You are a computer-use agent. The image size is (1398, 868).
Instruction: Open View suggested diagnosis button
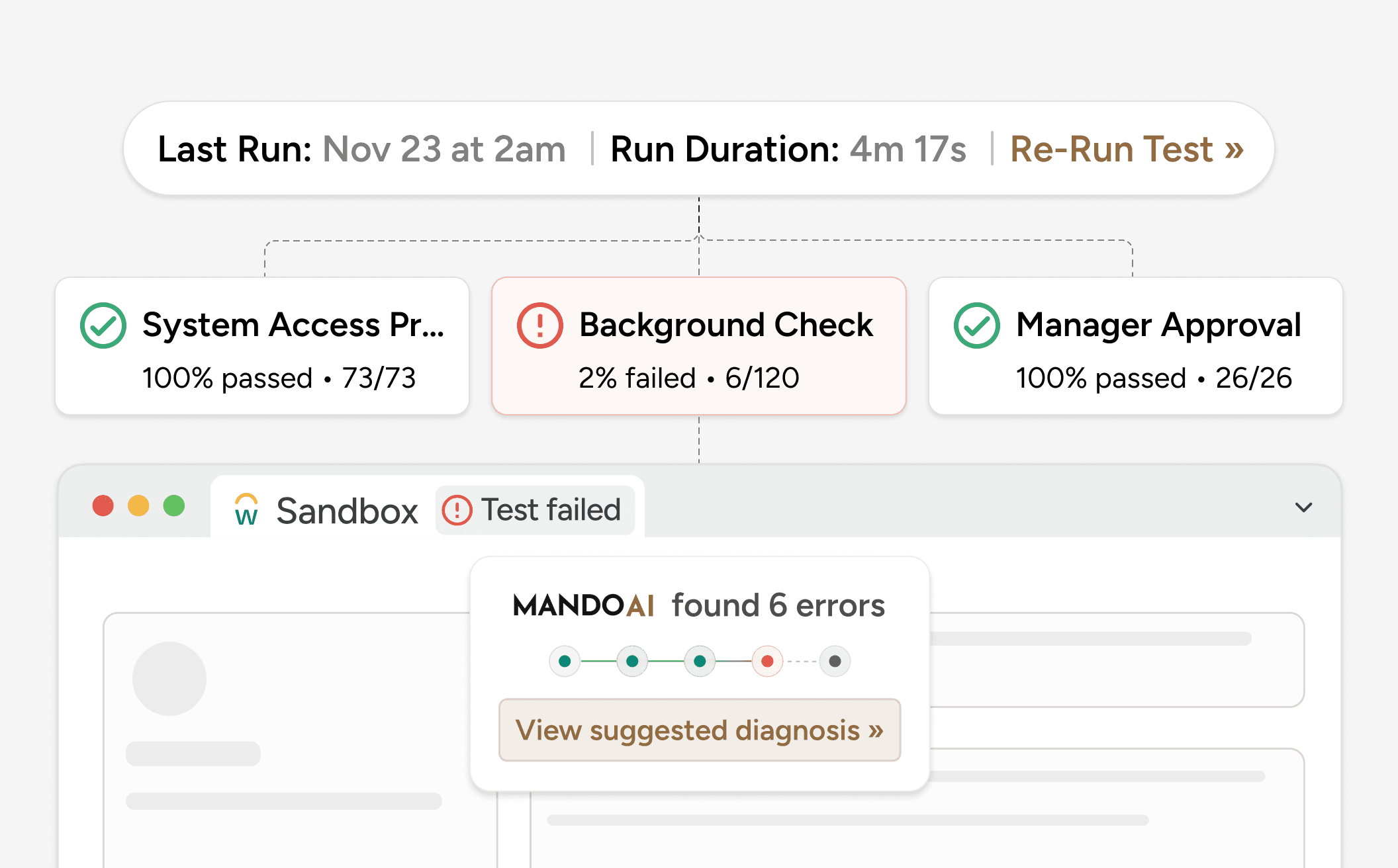699,730
